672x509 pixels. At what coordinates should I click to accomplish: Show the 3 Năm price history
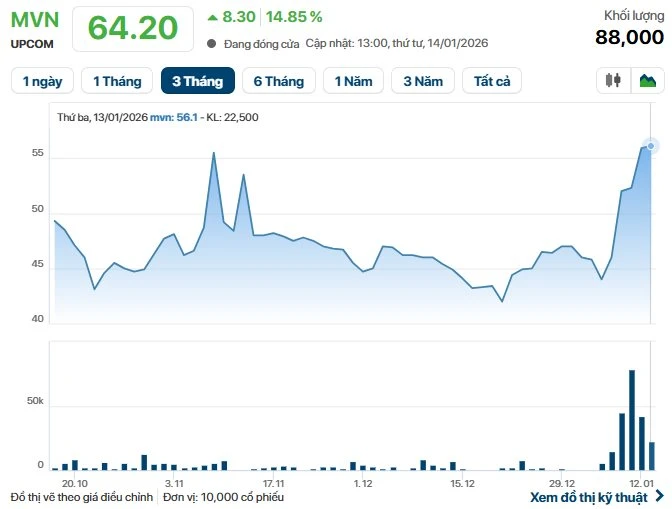coord(423,81)
